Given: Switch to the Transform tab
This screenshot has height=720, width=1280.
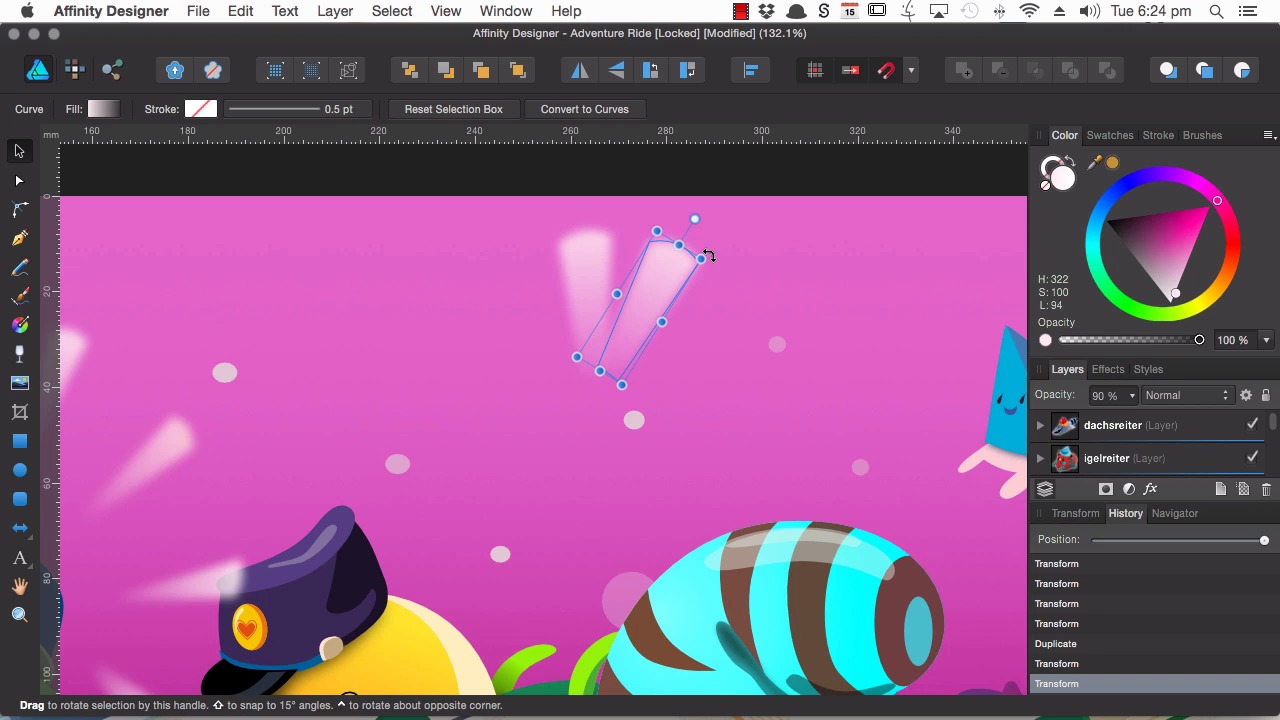Looking at the screenshot, I should 1075,513.
